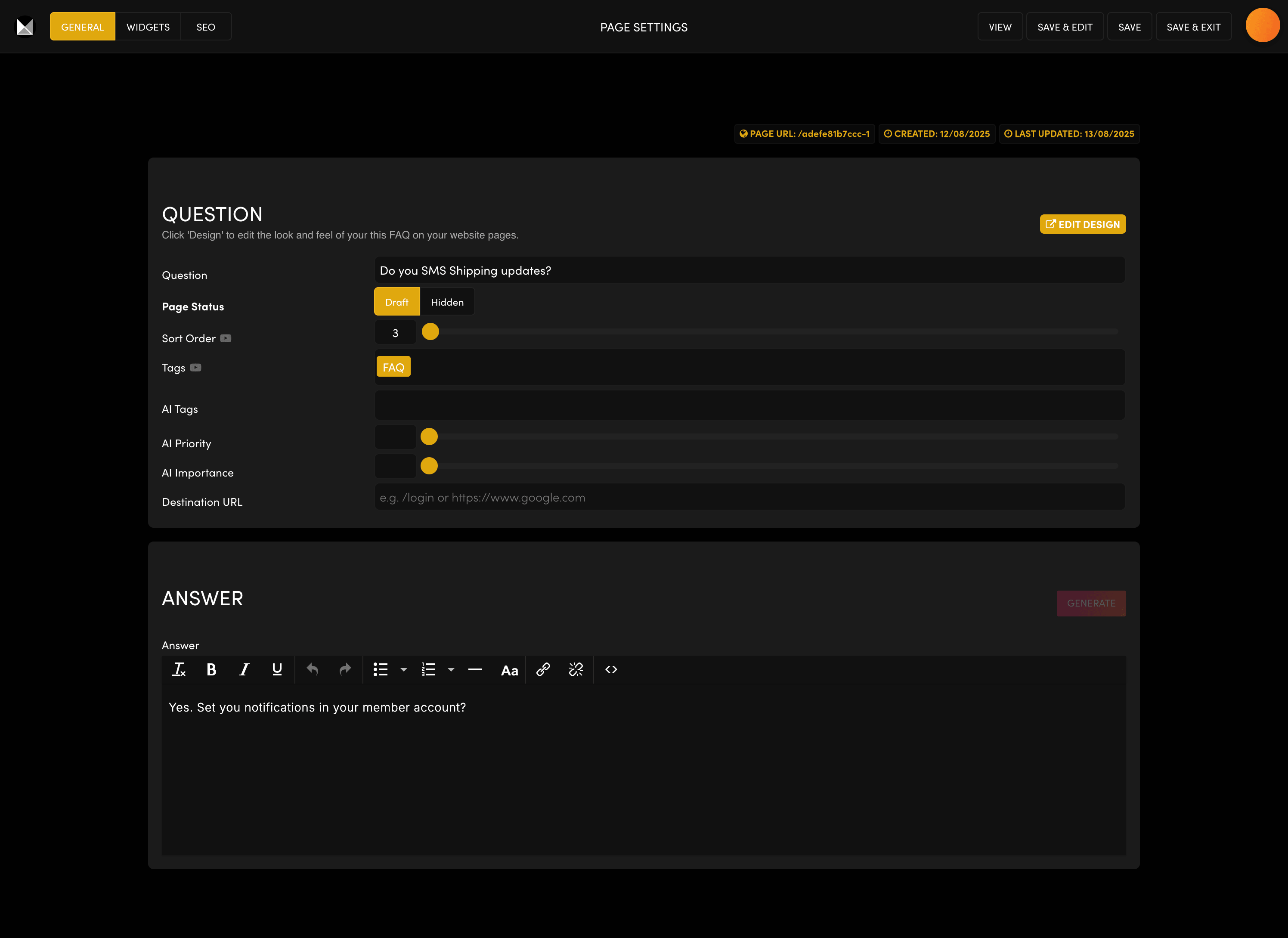Click the Sort Order slider handle
The image size is (1288, 938).
pyautogui.click(x=430, y=331)
